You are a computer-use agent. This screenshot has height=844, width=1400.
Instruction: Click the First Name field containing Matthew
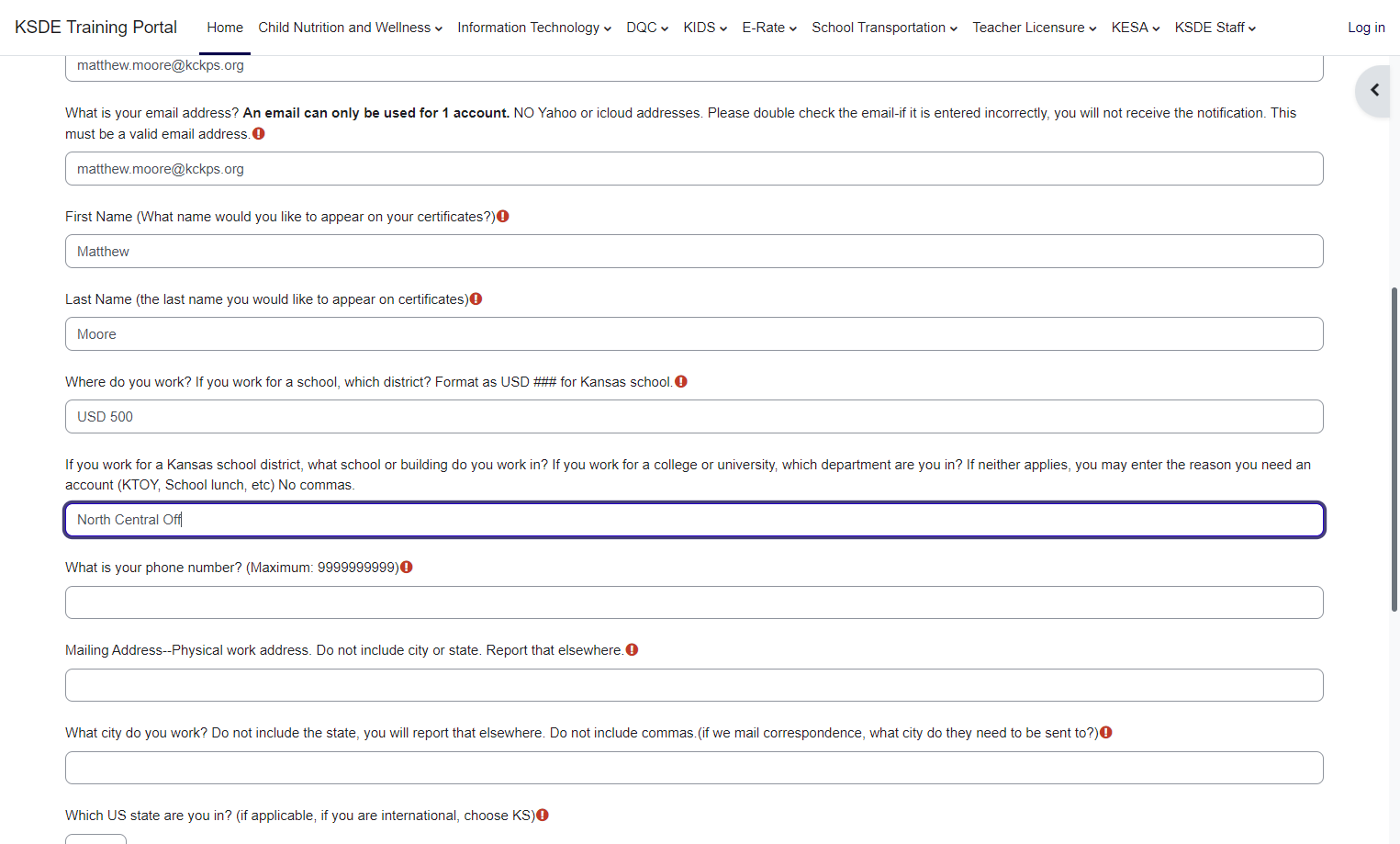point(694,252)
